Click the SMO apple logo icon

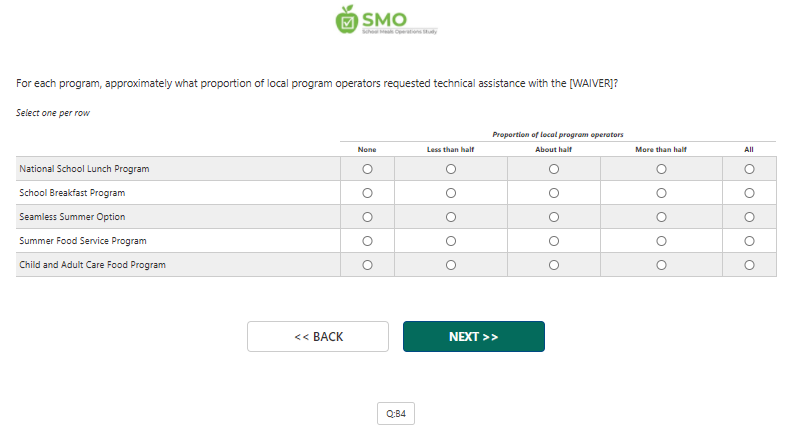coord(347,19)
